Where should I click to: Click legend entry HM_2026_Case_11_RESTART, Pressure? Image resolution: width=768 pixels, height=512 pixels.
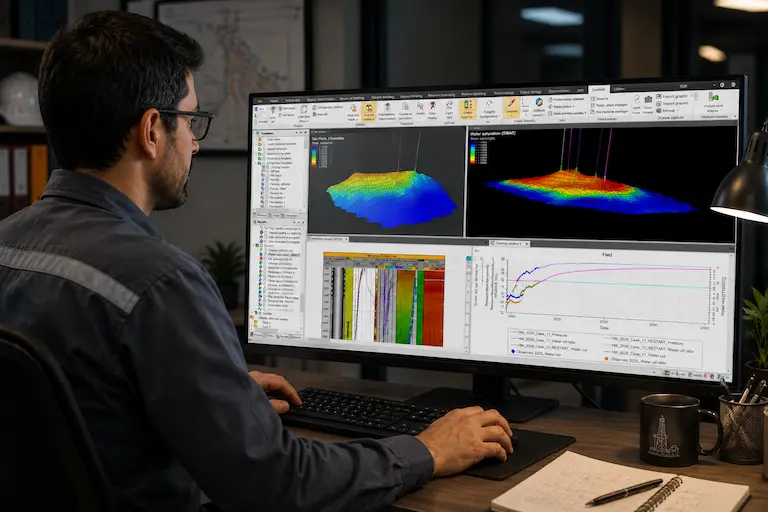click(643, 343)
